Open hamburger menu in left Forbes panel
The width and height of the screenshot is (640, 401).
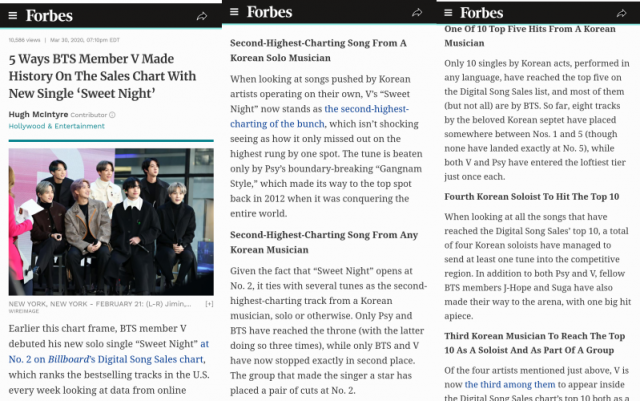click(13, 16)
